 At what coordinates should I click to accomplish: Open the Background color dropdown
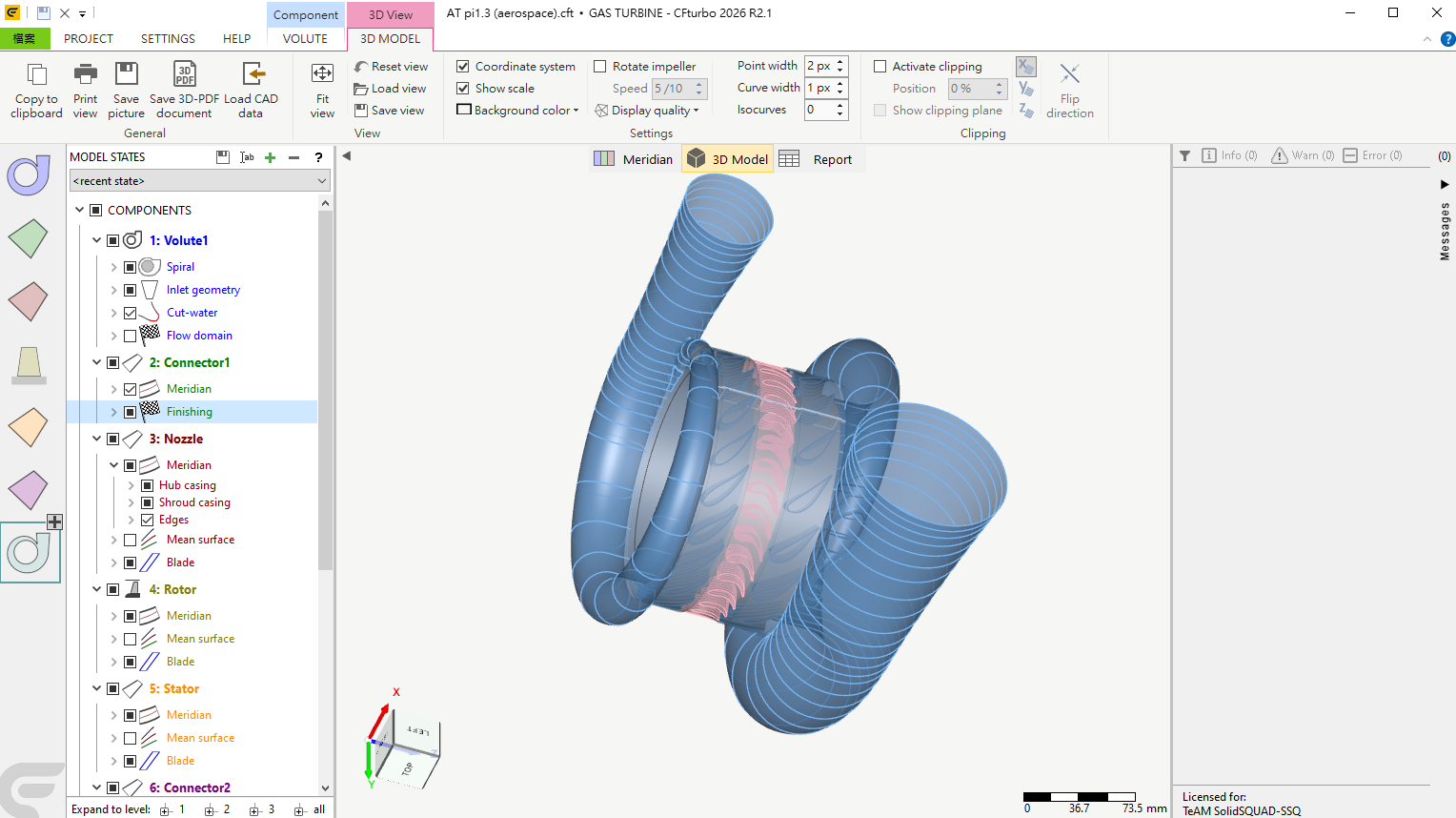click(x=517, y=110)
